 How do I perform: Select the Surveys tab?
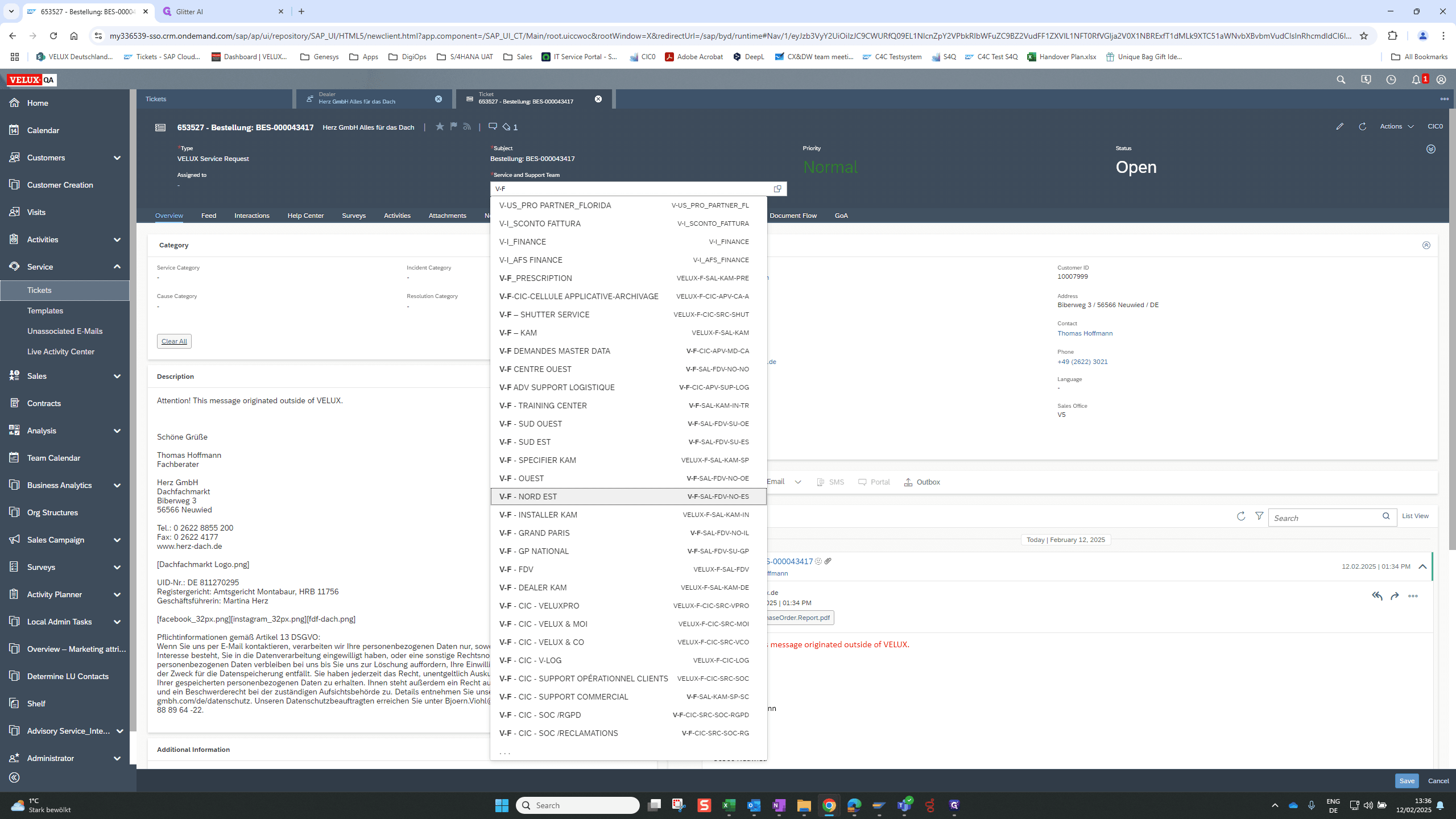(354, 216)
